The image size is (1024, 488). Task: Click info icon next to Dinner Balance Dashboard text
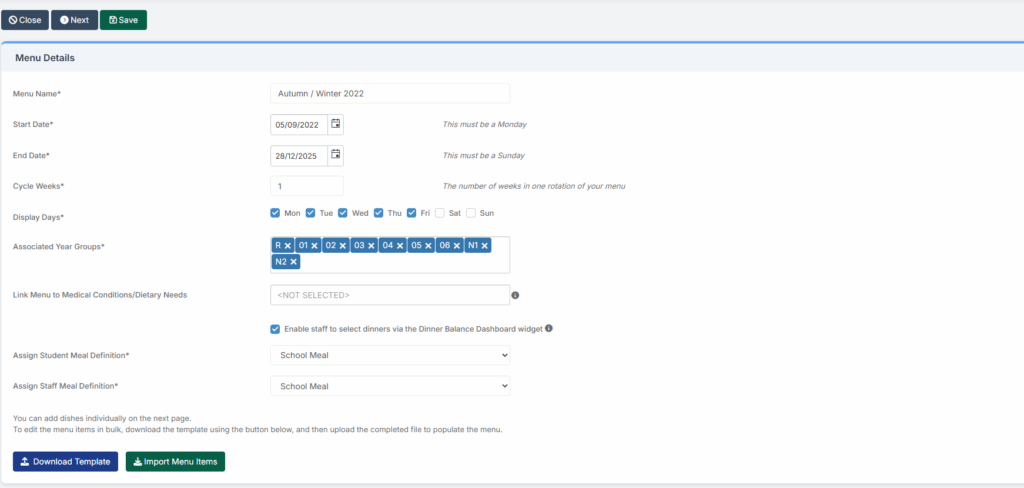click(549, 328)
